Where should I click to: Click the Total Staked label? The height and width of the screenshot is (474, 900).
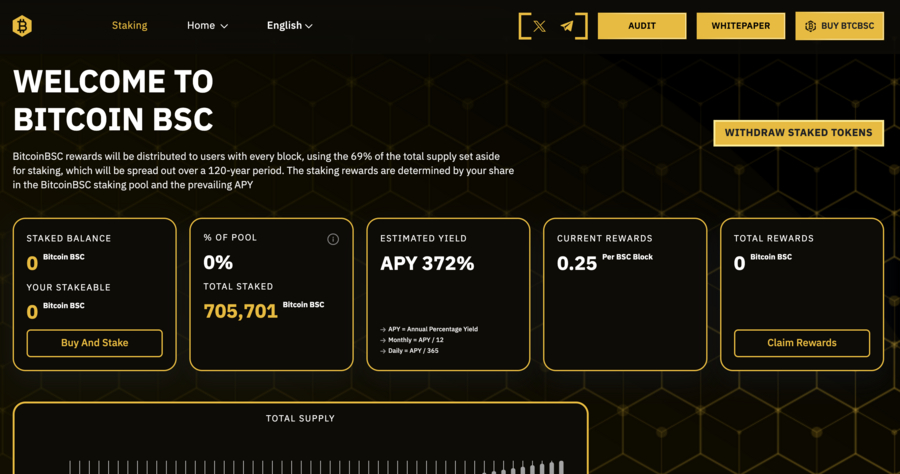(238, 286)
